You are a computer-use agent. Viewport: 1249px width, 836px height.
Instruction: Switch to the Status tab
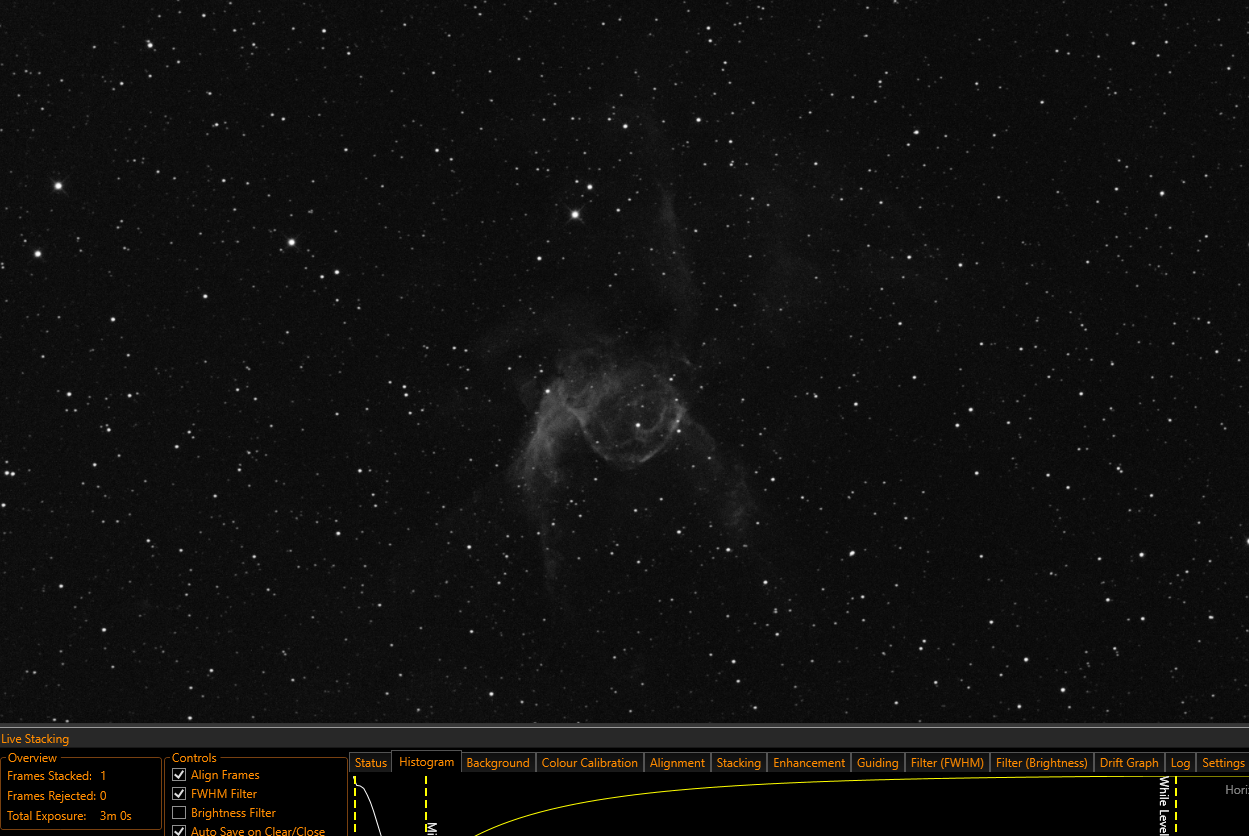[x=370, y=763]
